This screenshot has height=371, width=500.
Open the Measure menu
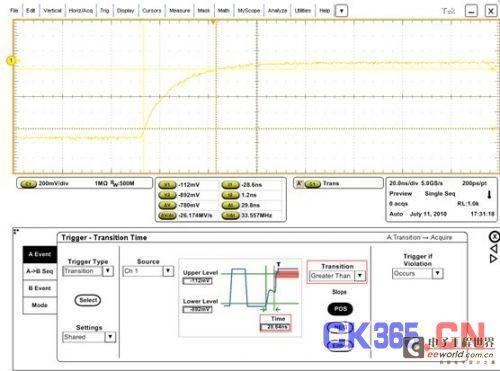tap(179, 11)
